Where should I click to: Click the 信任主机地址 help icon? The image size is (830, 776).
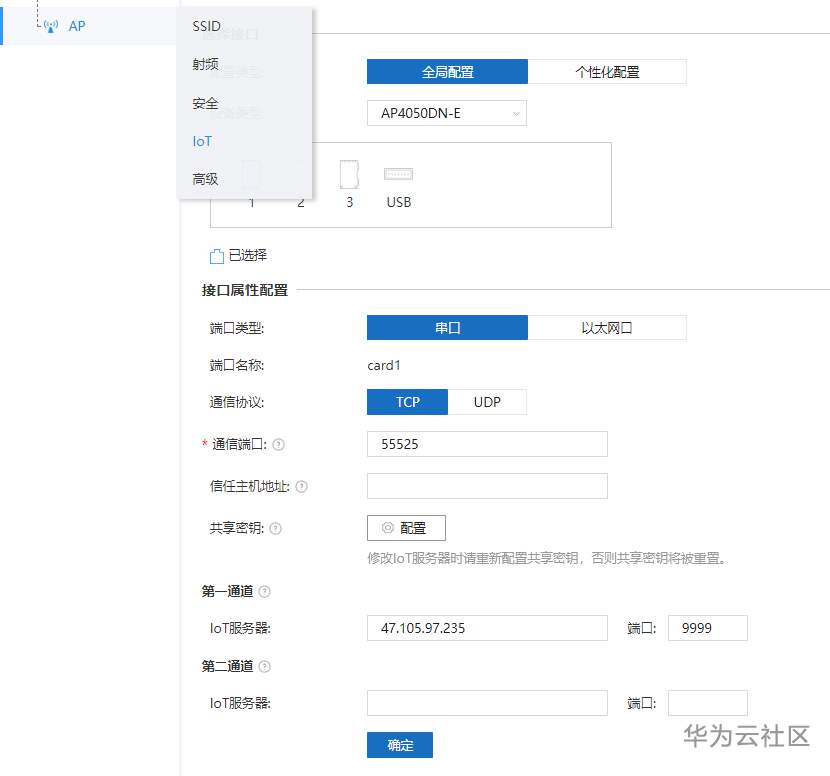301,486
